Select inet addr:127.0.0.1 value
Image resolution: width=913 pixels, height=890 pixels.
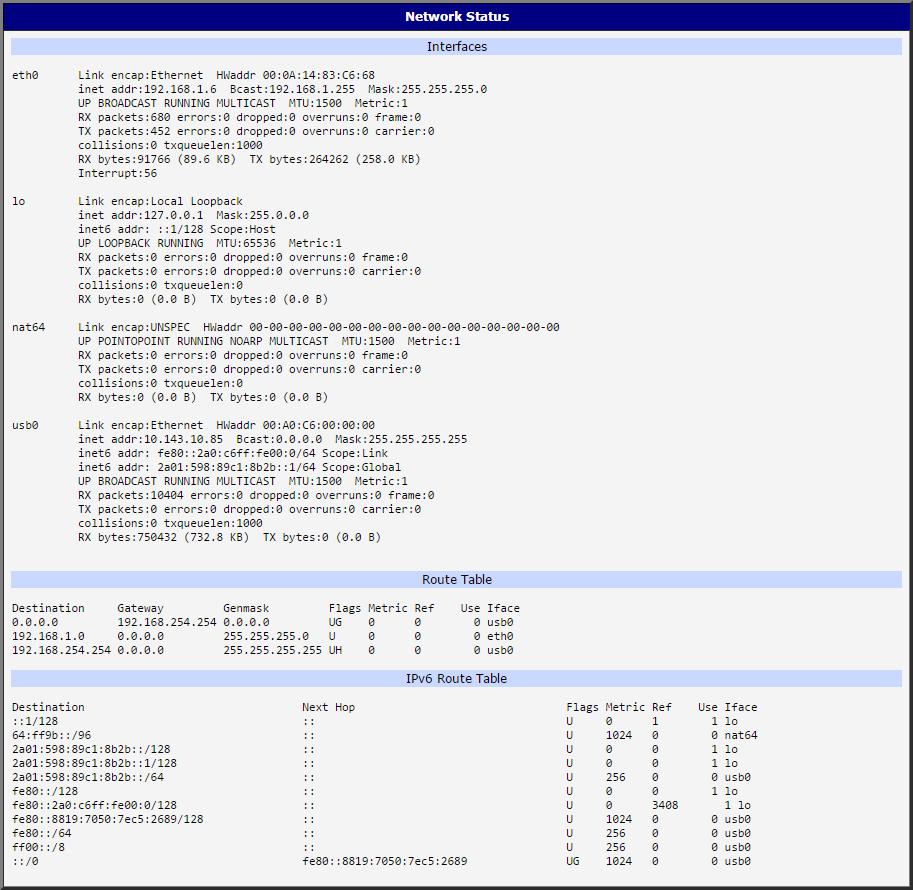click(141, 215)
